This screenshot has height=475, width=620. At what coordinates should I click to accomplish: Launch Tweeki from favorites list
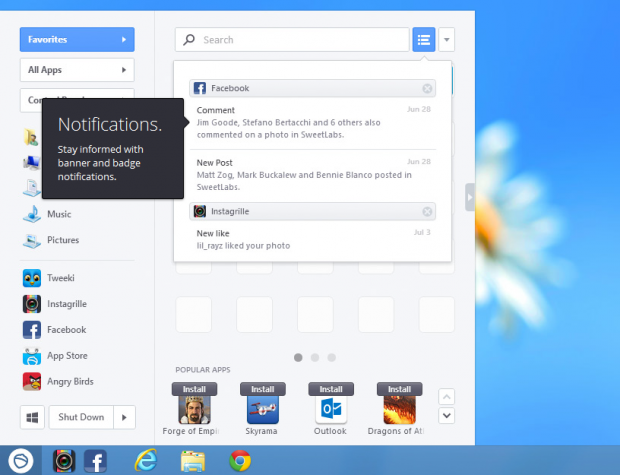click(x=49, y=278)
